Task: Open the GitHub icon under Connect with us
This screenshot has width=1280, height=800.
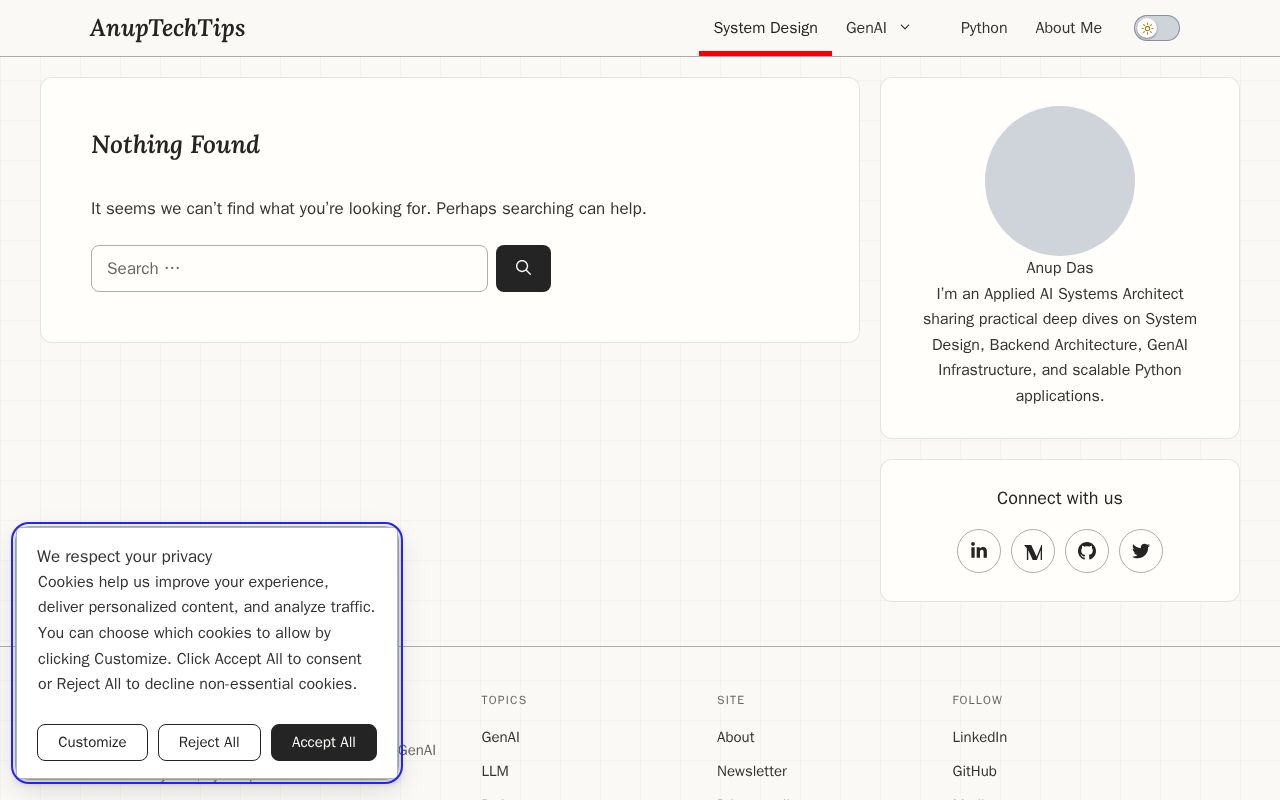Action: [1087, 551]
